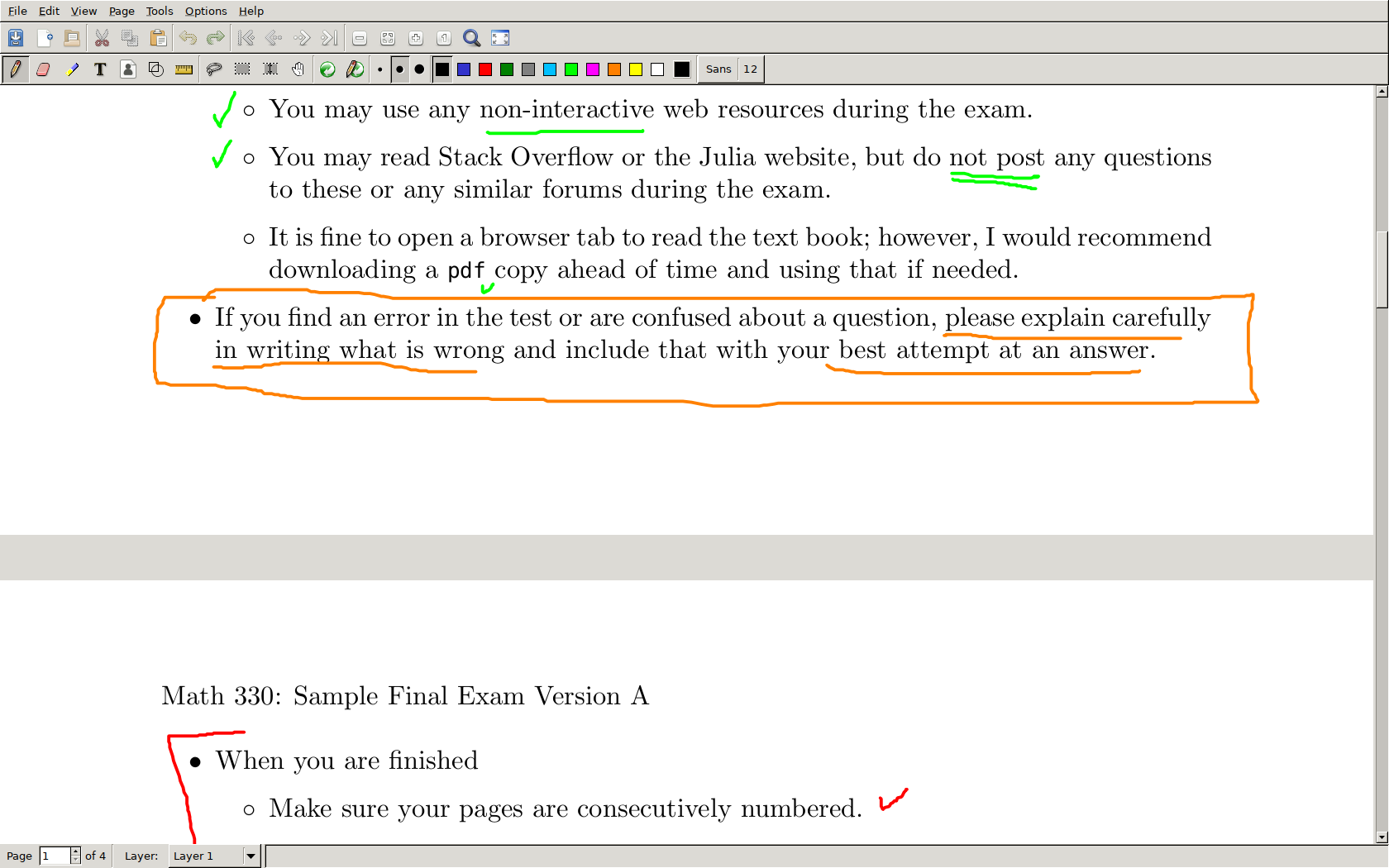
Task: Click scrollbar down arrow at bottom right
Action: tap(1382, 837)
